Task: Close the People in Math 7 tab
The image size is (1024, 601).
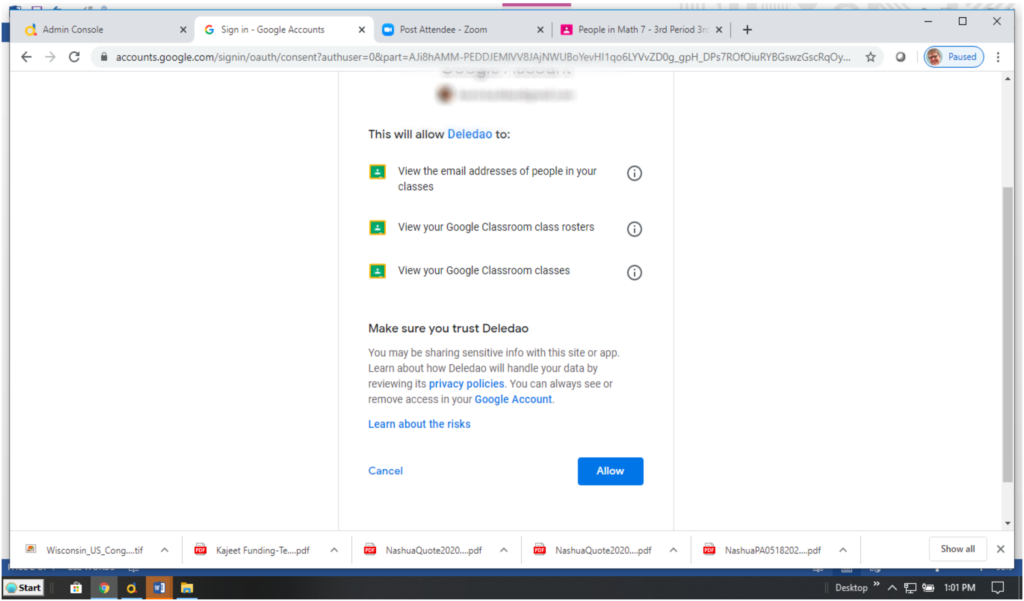Action: (719, 30)
